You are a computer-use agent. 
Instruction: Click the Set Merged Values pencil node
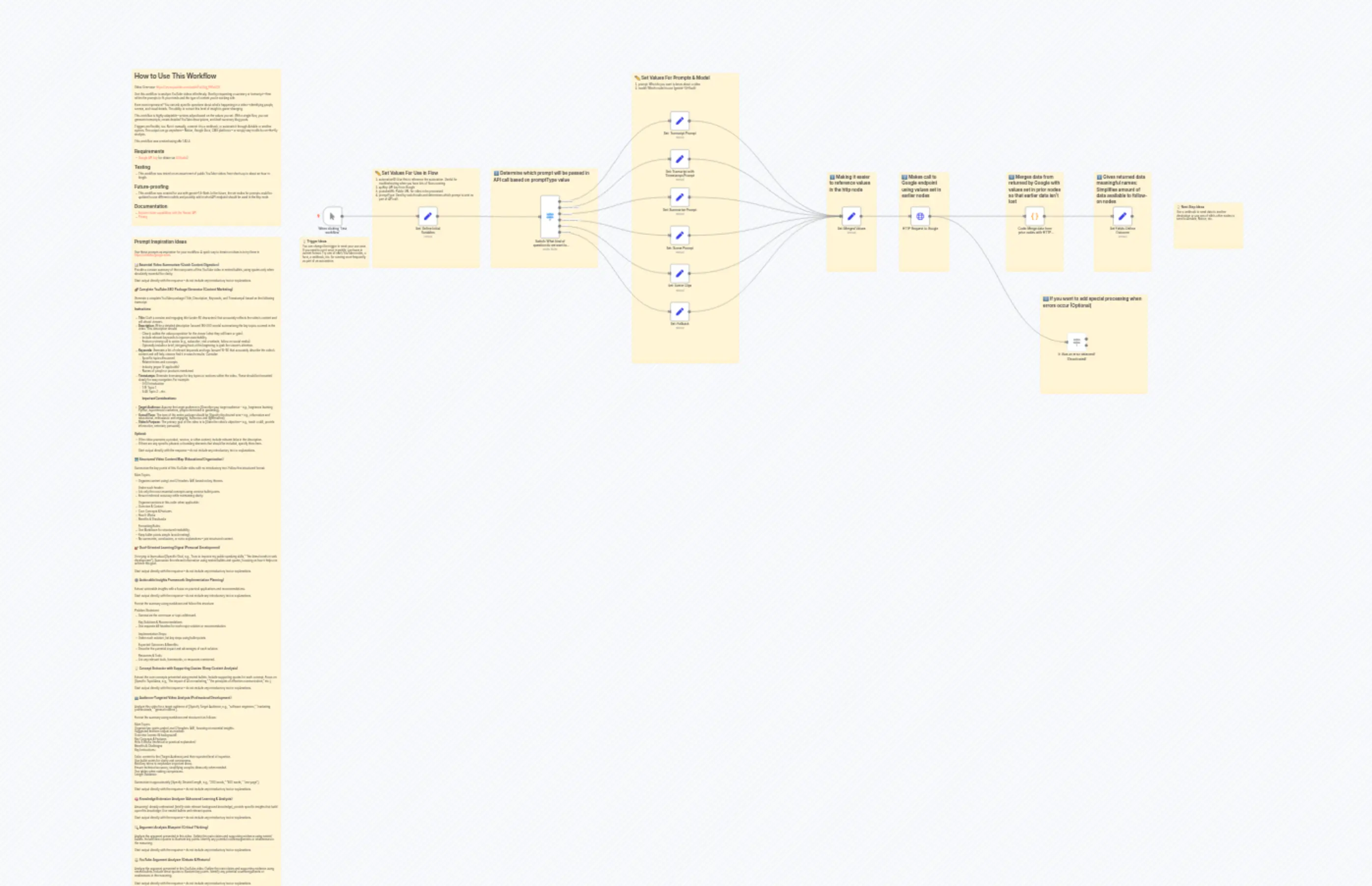851,216
